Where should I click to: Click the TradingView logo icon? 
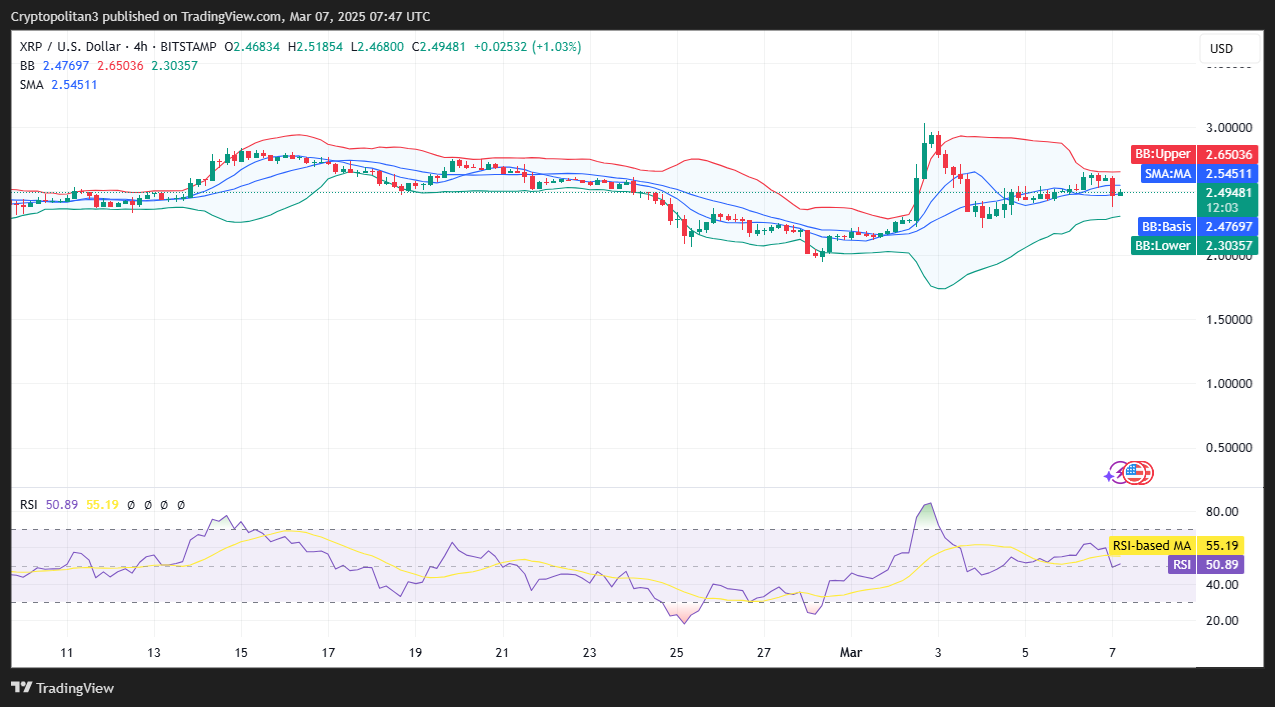pos(21,688)
